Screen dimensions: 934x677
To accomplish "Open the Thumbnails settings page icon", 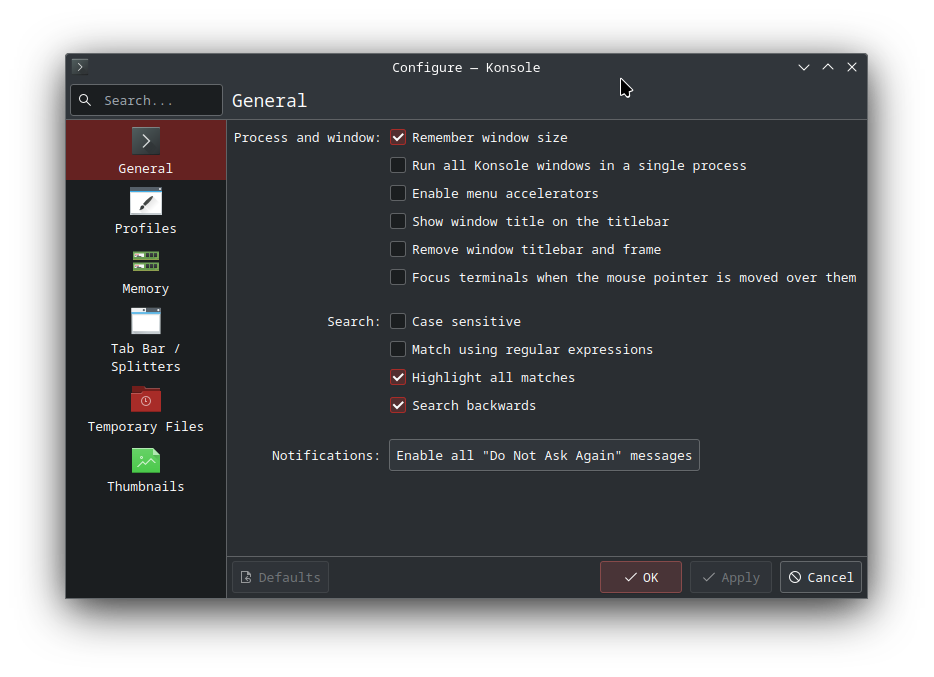I will click(146, 460).
